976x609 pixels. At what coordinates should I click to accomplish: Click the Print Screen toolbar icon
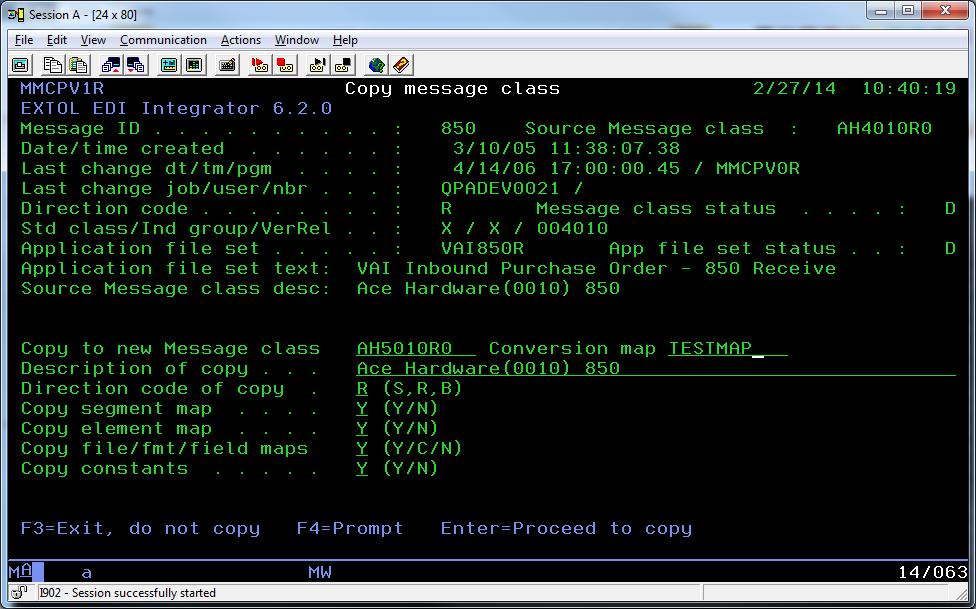tap(21, 65)
